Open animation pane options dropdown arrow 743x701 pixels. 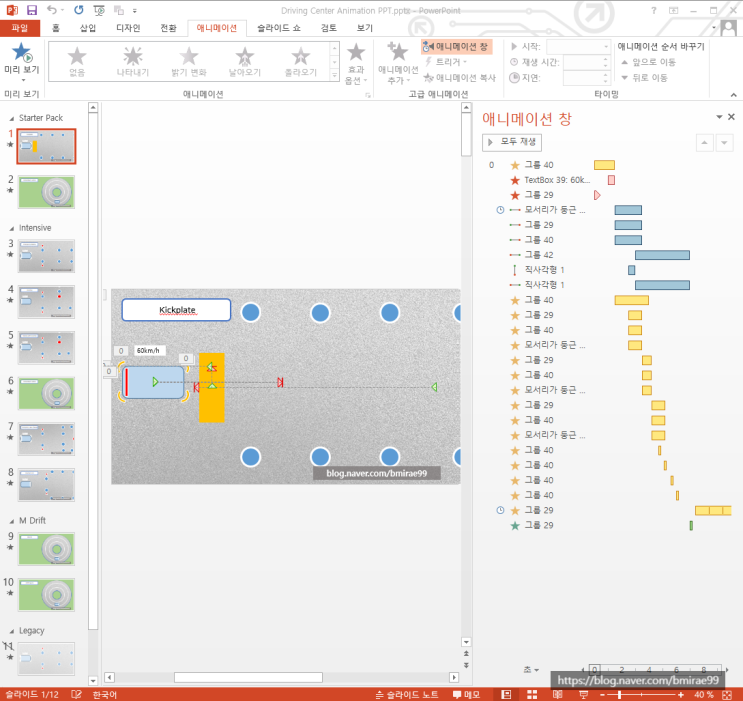coord(719,117)
